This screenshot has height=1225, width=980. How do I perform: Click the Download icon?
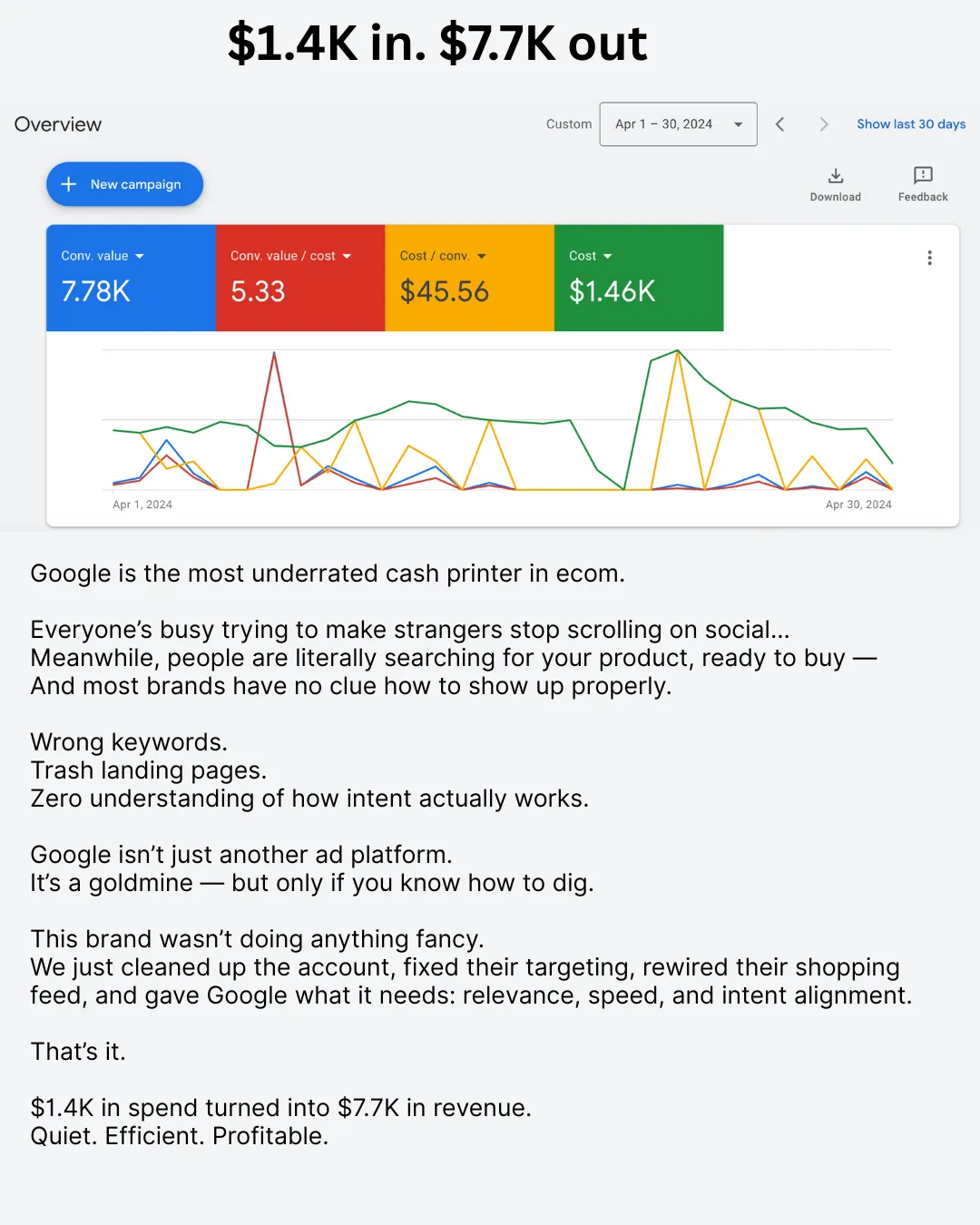click(x=836, y=175)
